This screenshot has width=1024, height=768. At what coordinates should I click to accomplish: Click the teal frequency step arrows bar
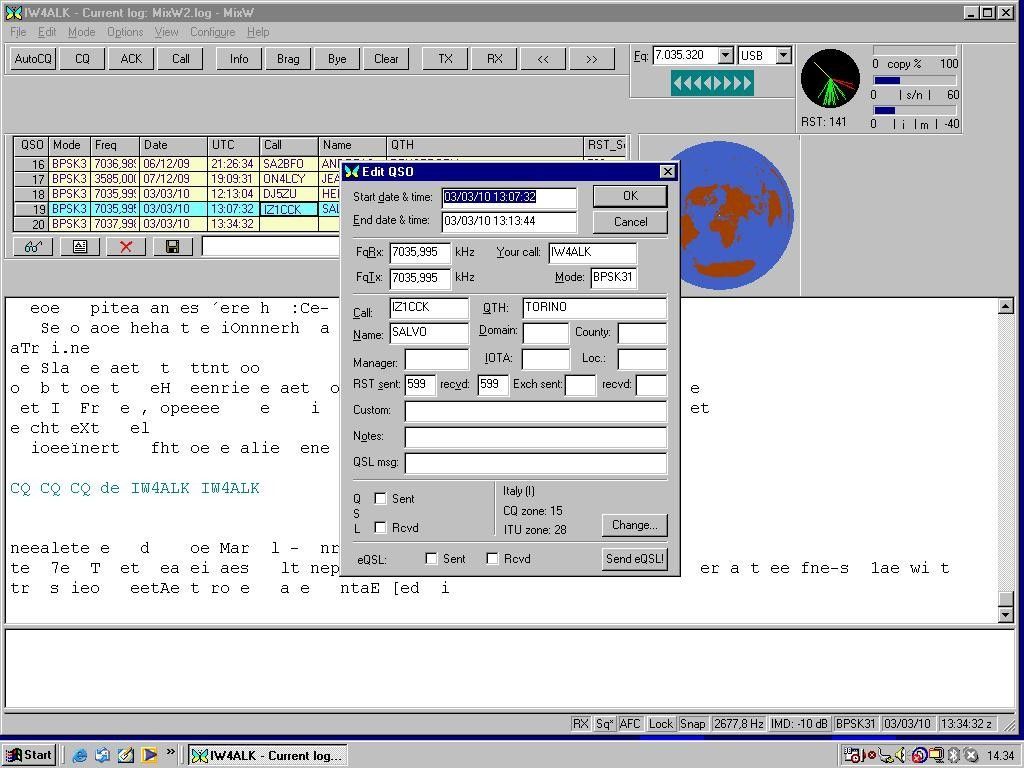(712, 83)
